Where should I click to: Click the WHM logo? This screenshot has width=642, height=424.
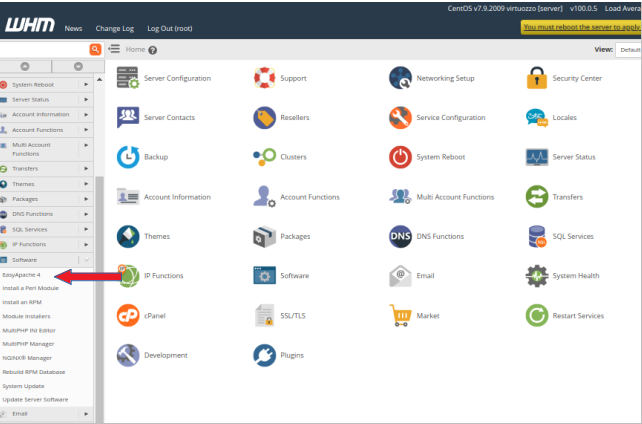pos(29,25)
